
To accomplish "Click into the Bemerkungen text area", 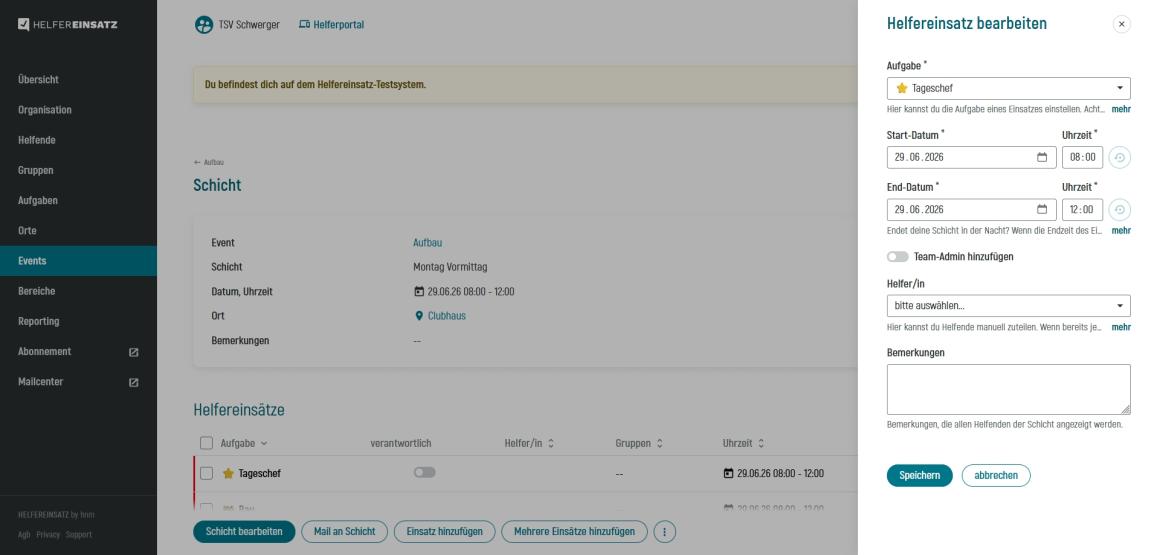I will pyautogui.click(x=1008, y=389).
